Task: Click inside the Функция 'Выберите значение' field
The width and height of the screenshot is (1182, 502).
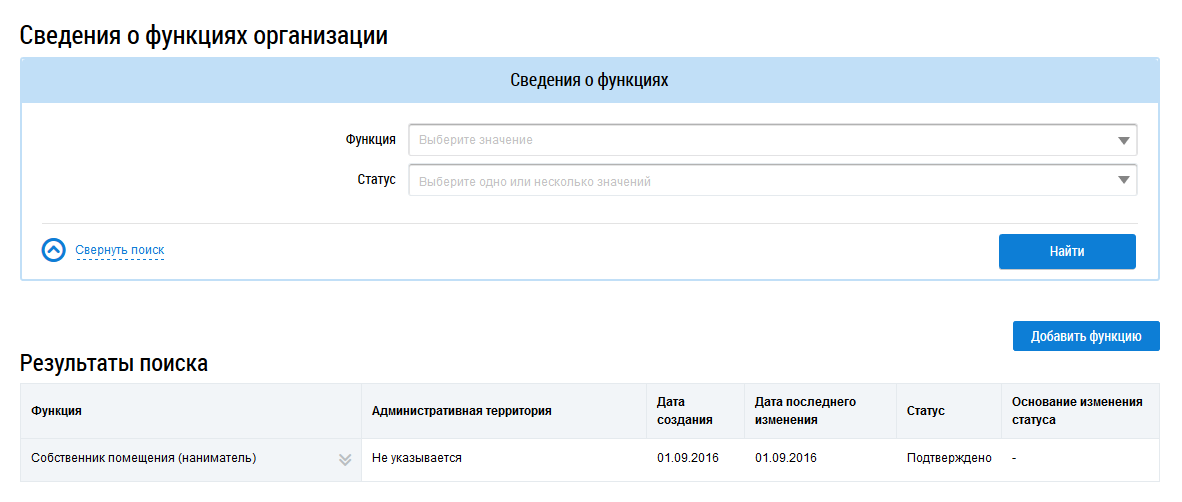Action: pyautogui.click(x=760, y=140)
